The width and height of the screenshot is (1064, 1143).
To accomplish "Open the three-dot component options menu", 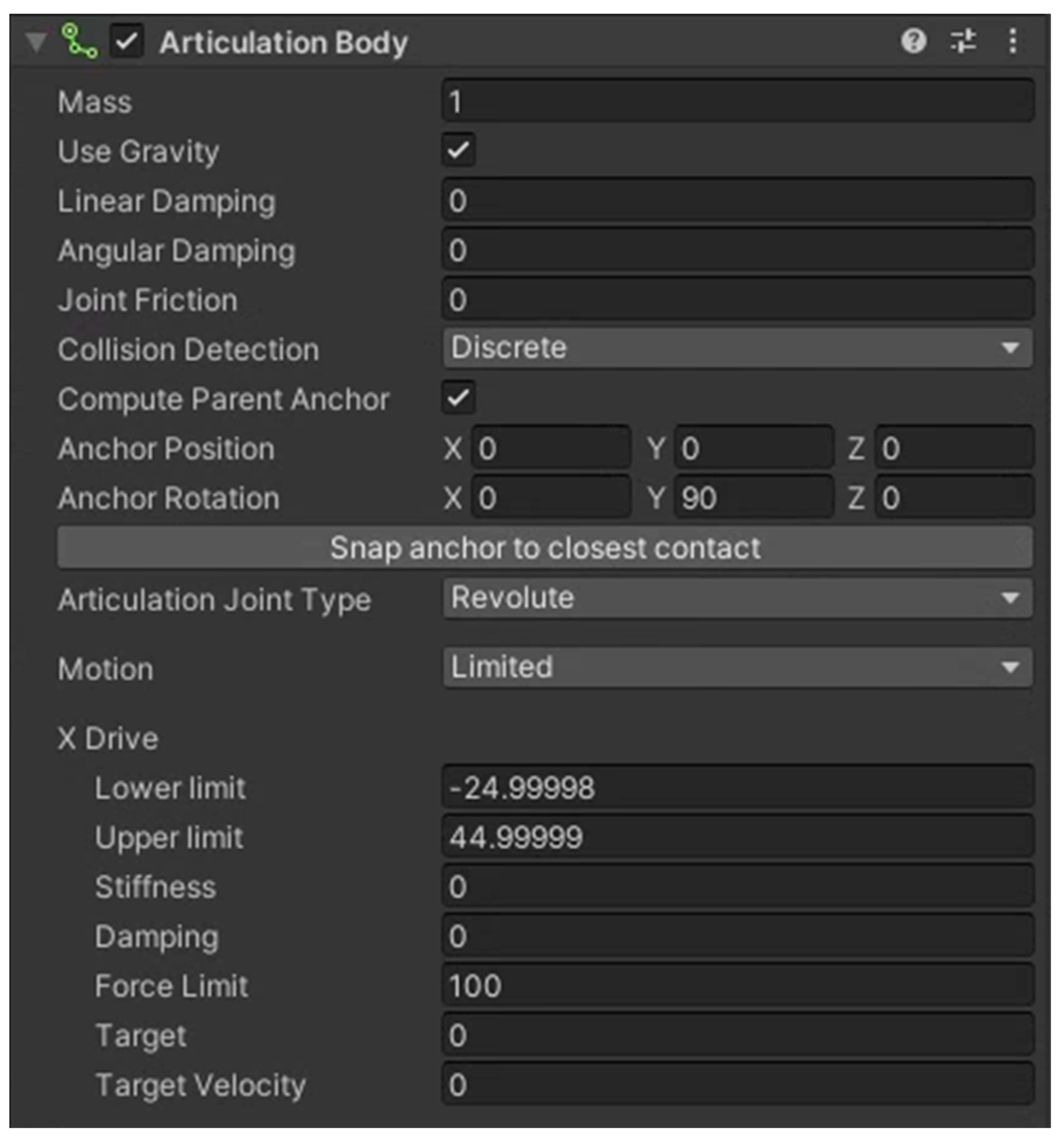I will (x=1012, y=41).
